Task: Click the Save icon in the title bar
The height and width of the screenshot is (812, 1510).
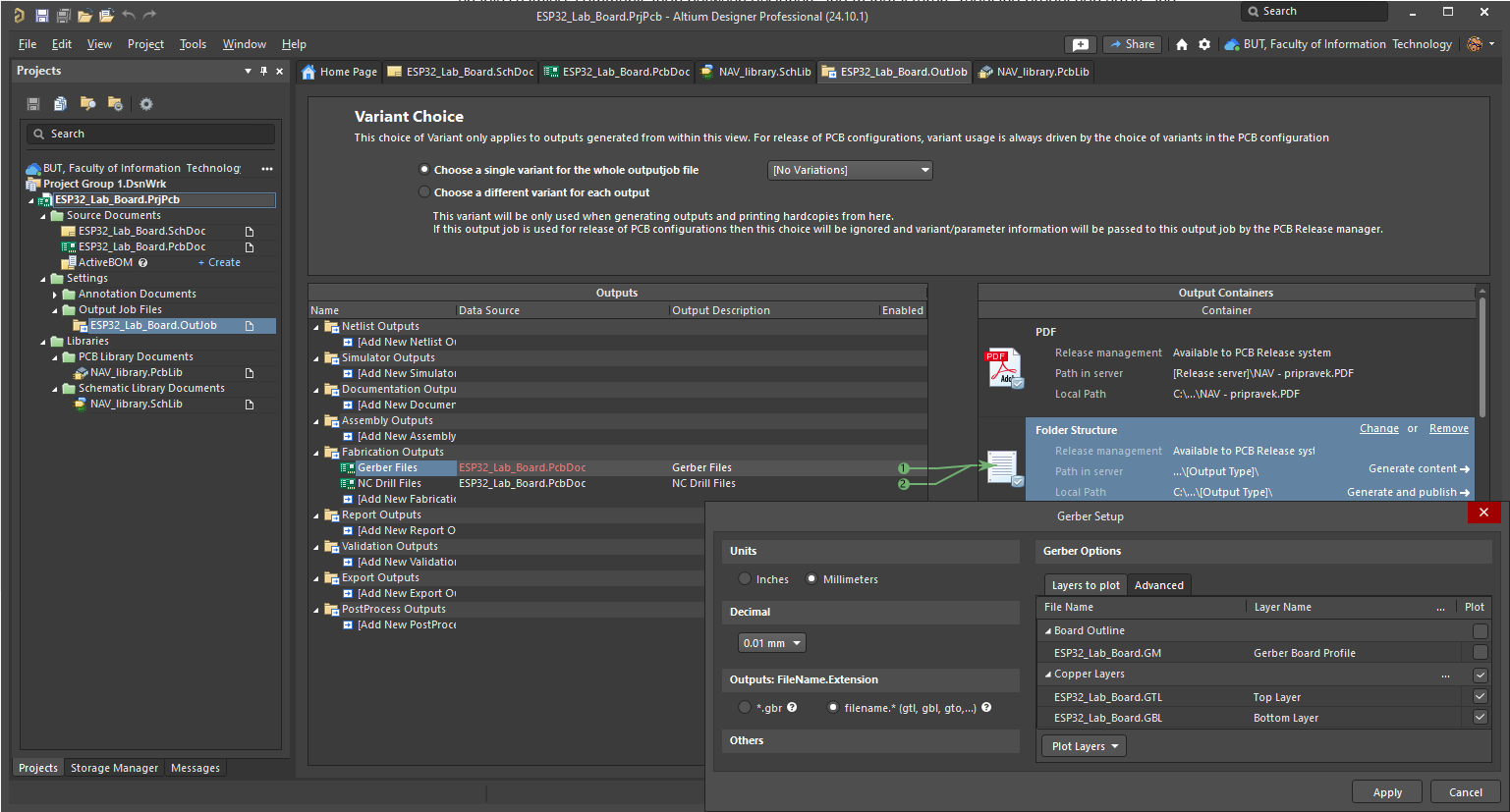Action: click(x=42, y=16)
